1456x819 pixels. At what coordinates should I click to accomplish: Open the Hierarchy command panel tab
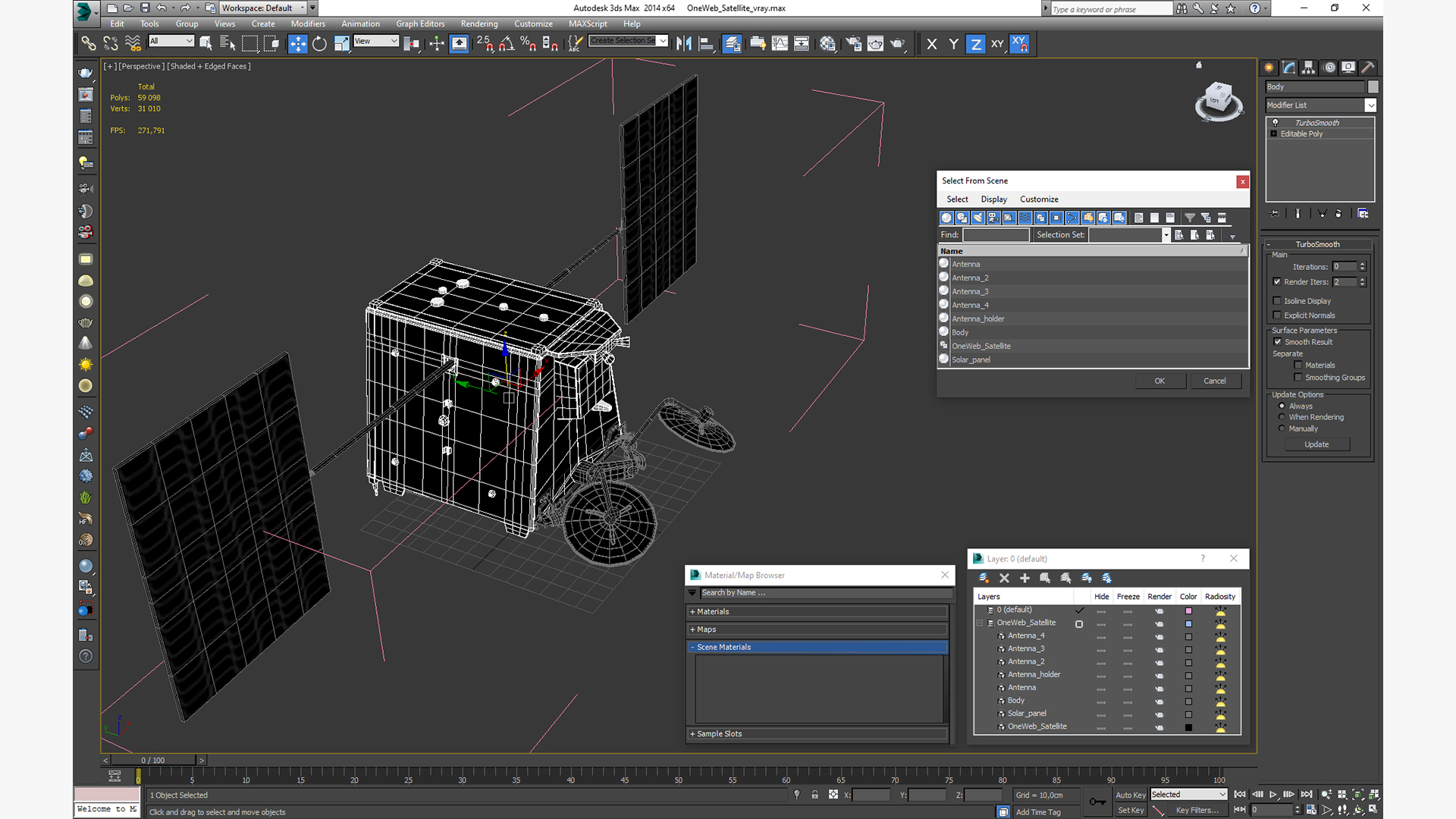(x=1309, y=67)
